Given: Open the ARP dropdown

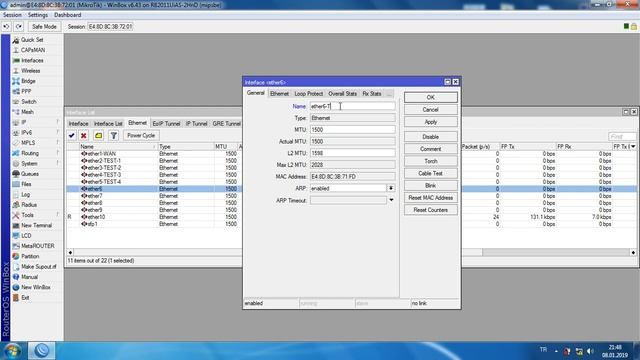Looking at the screenshot, I should coord(391,188).
